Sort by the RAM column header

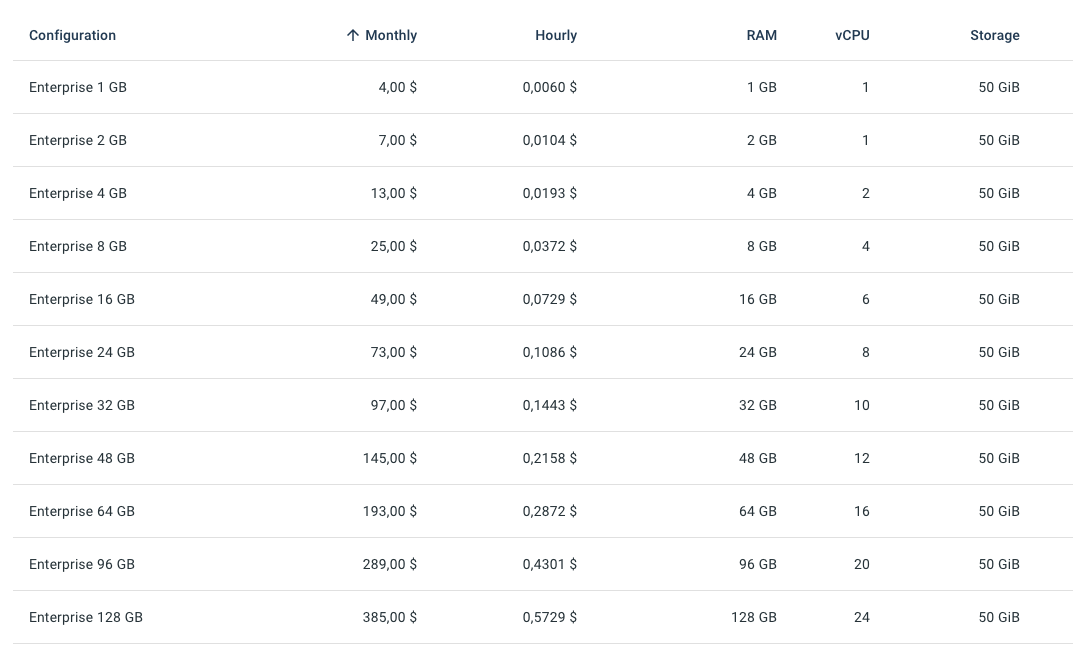coord(762,36)
